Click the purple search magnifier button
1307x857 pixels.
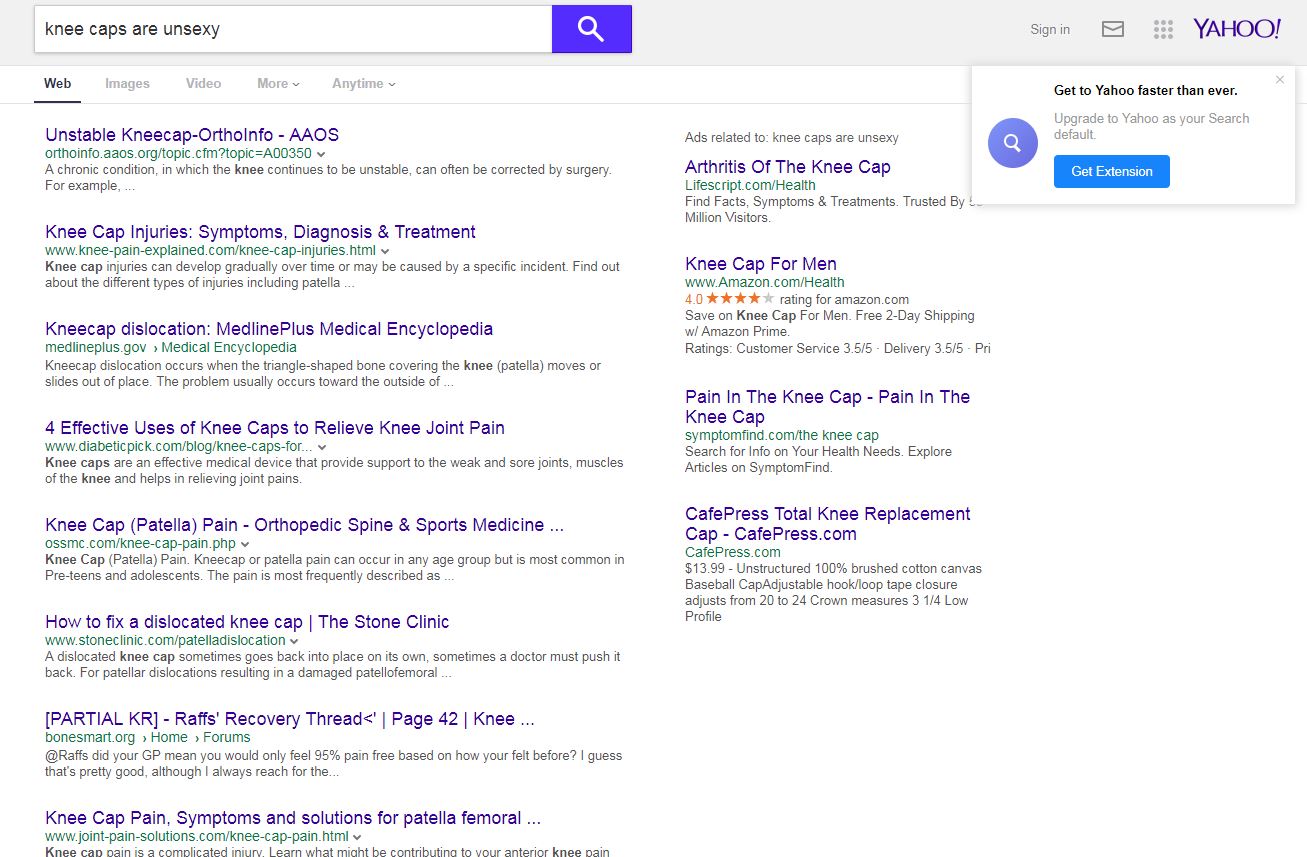591,29
